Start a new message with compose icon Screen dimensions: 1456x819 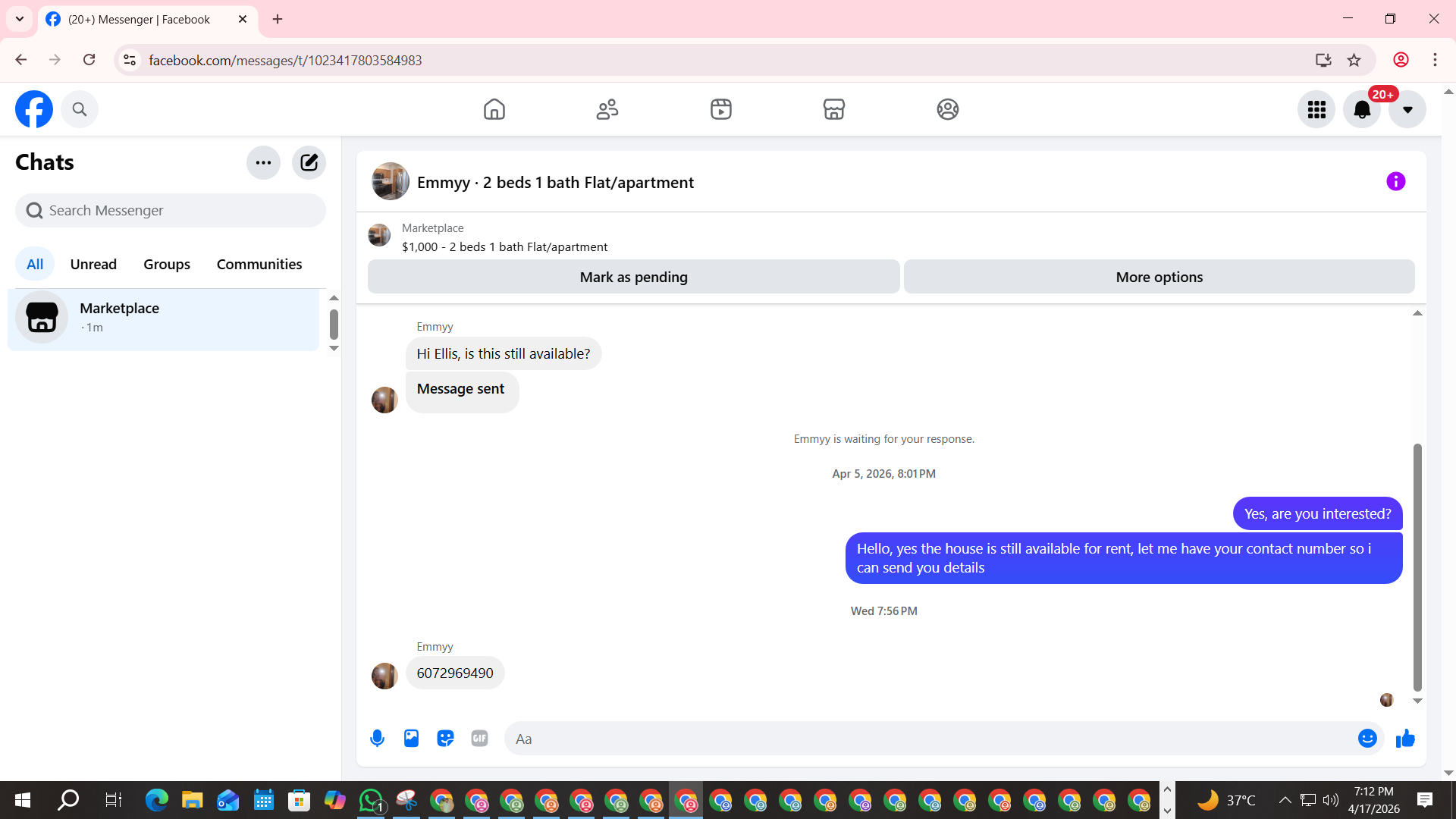[309, 162]
